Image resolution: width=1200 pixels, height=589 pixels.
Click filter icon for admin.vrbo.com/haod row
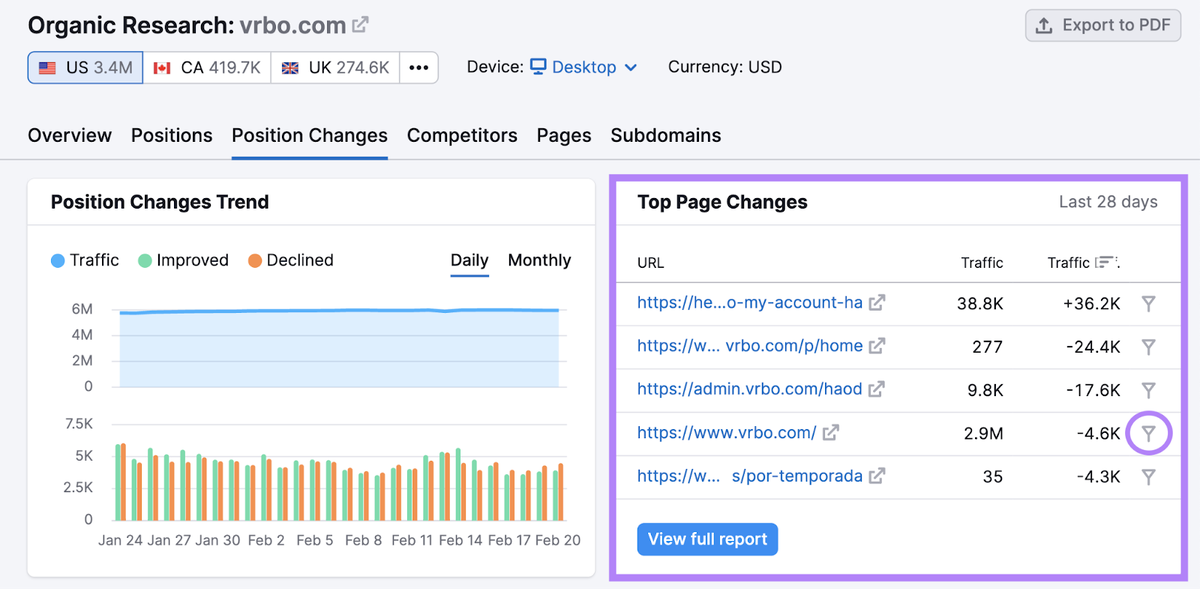[x=1149, y=390]
